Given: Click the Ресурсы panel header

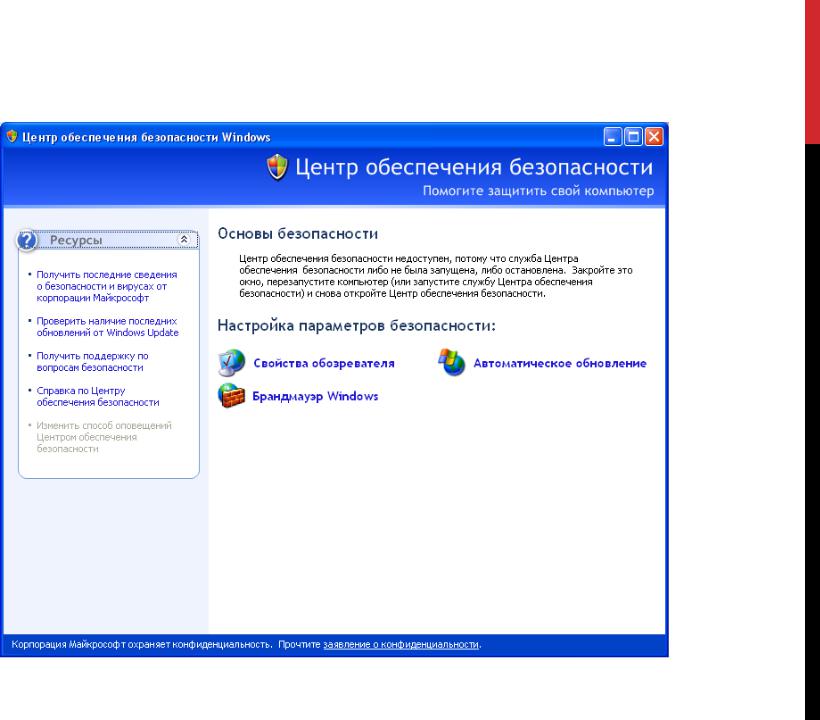Looking at the screenshot, I should pyautogui.click(x=108, y=240).
